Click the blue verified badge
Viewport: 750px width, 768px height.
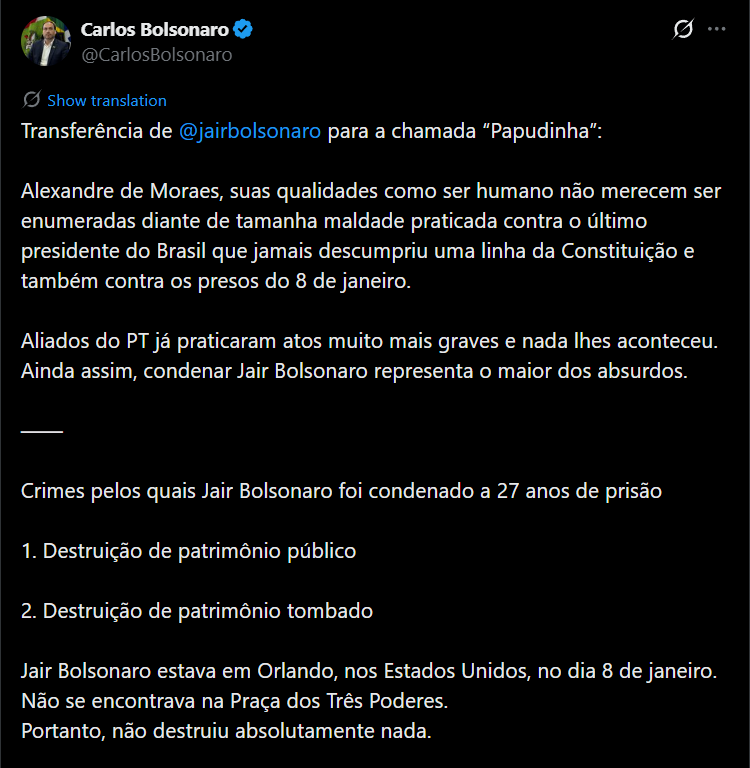[243, 30]
